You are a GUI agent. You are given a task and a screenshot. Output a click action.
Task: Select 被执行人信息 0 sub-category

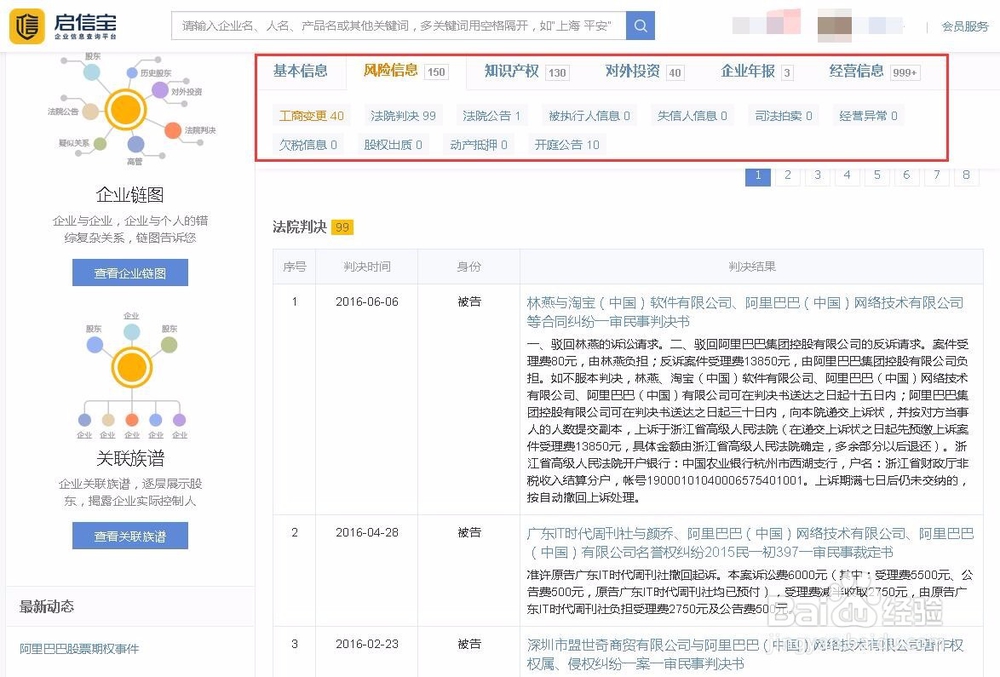coord(589,116)
